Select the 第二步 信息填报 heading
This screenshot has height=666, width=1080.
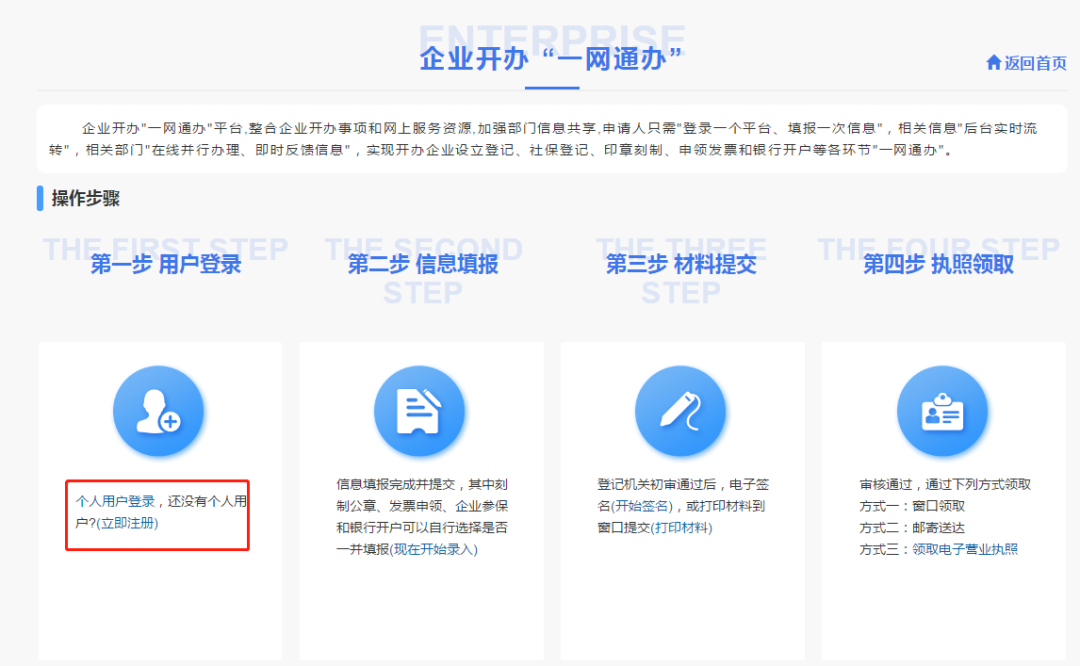click(x=423, y=264)
